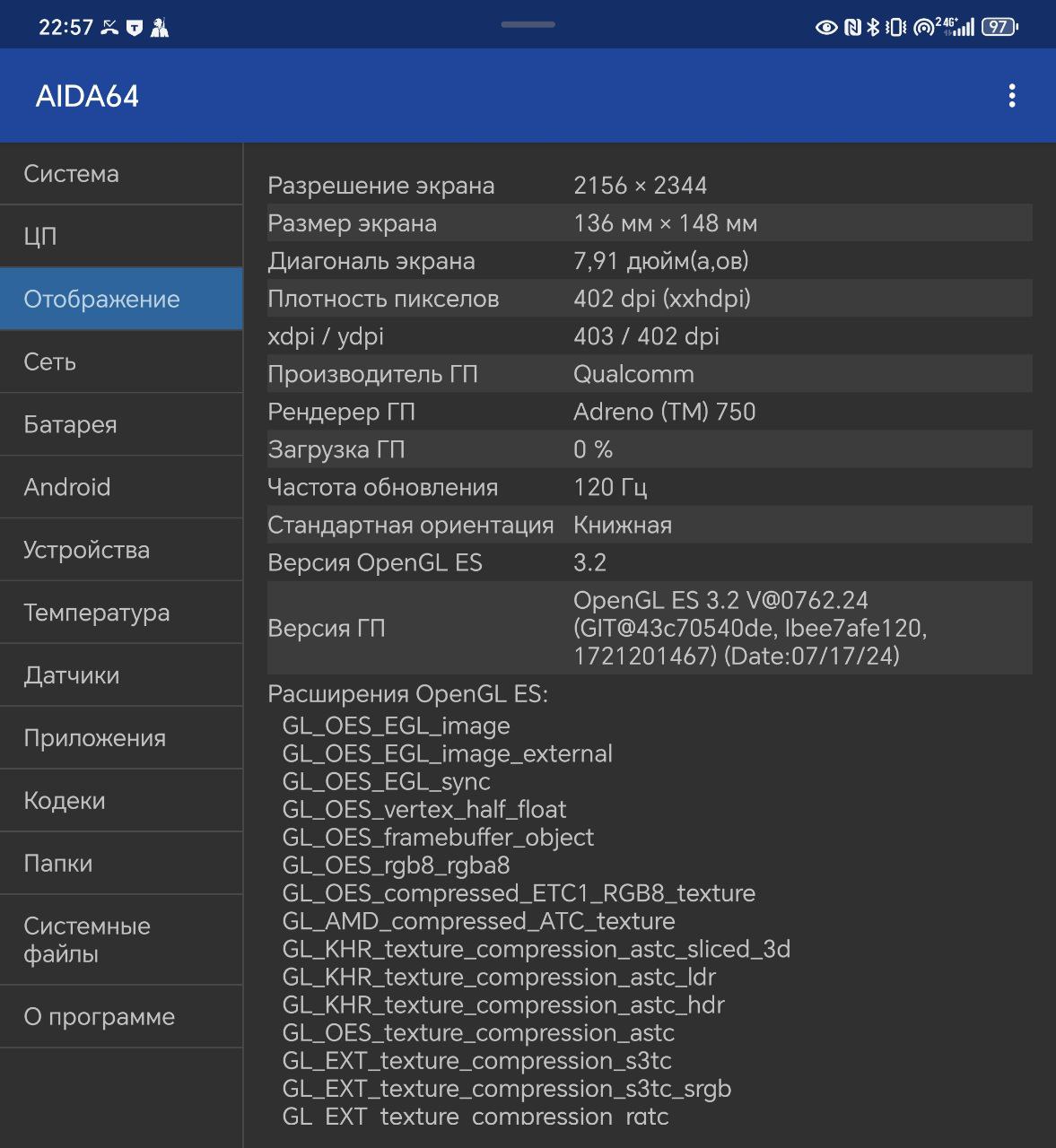This screenshot has height=1148, width=1056.
Task: Tap the missed call notification icon
Action: pos(109,28)
